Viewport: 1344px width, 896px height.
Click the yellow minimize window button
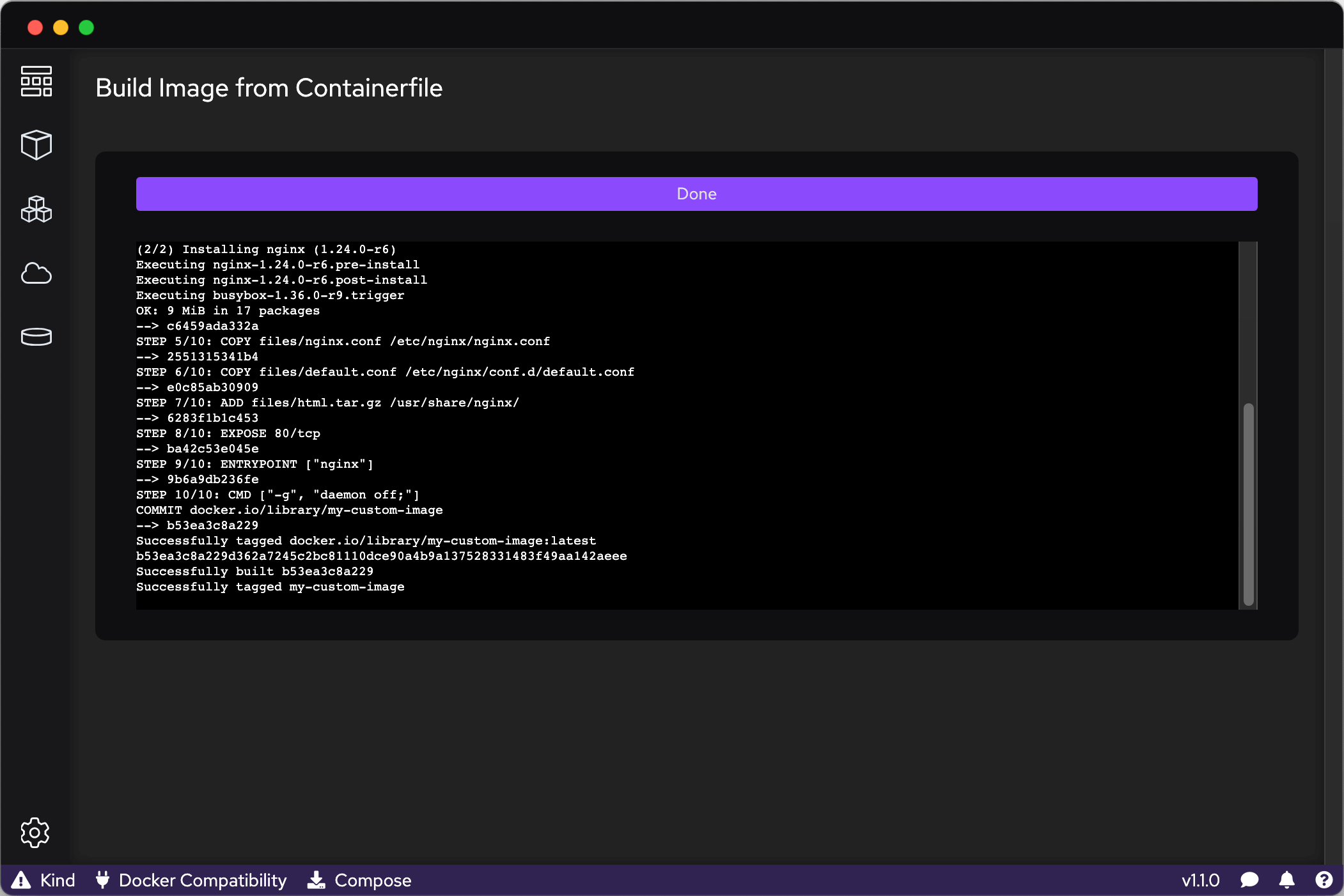point(61,27)
